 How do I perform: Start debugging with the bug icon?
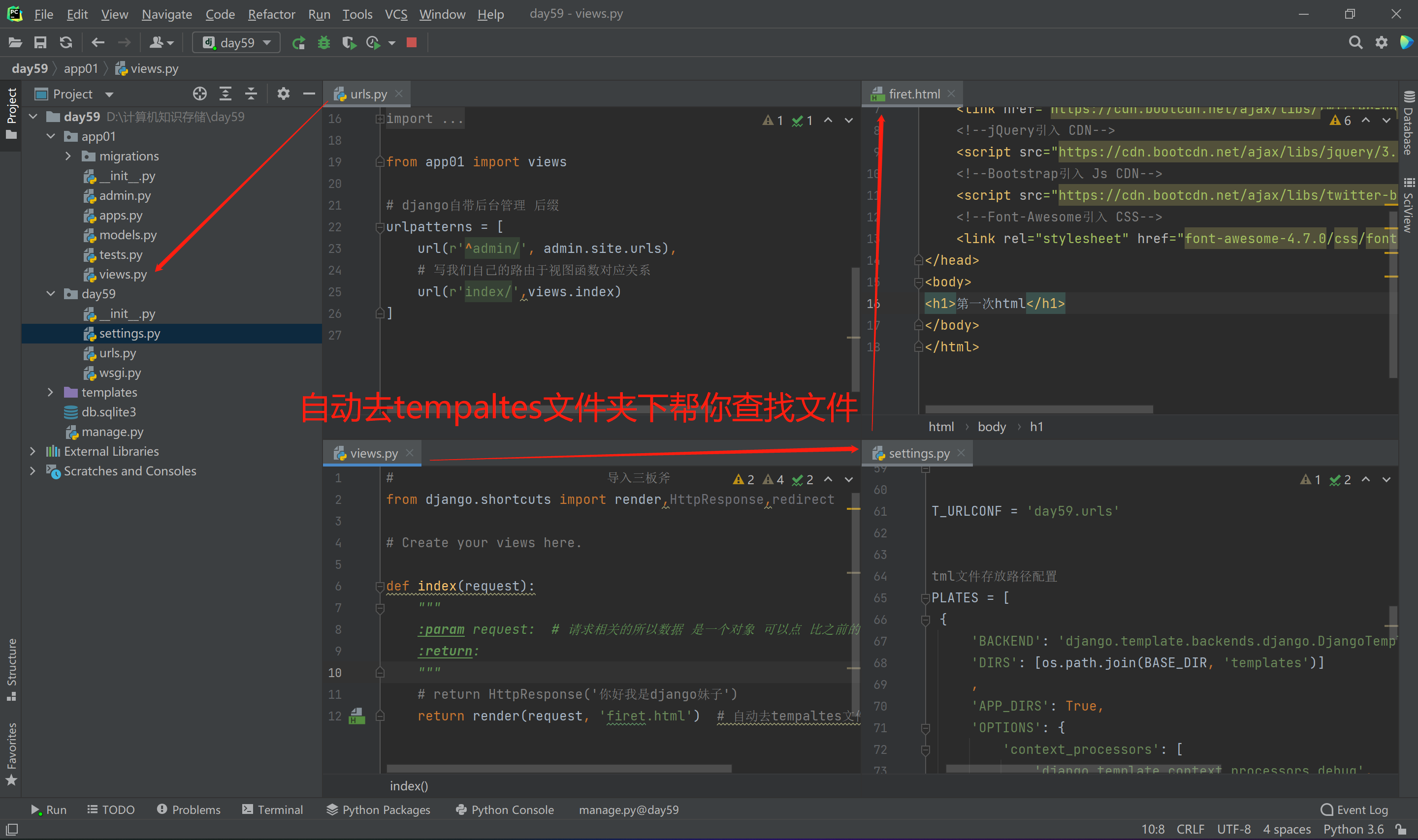[324, 42]
